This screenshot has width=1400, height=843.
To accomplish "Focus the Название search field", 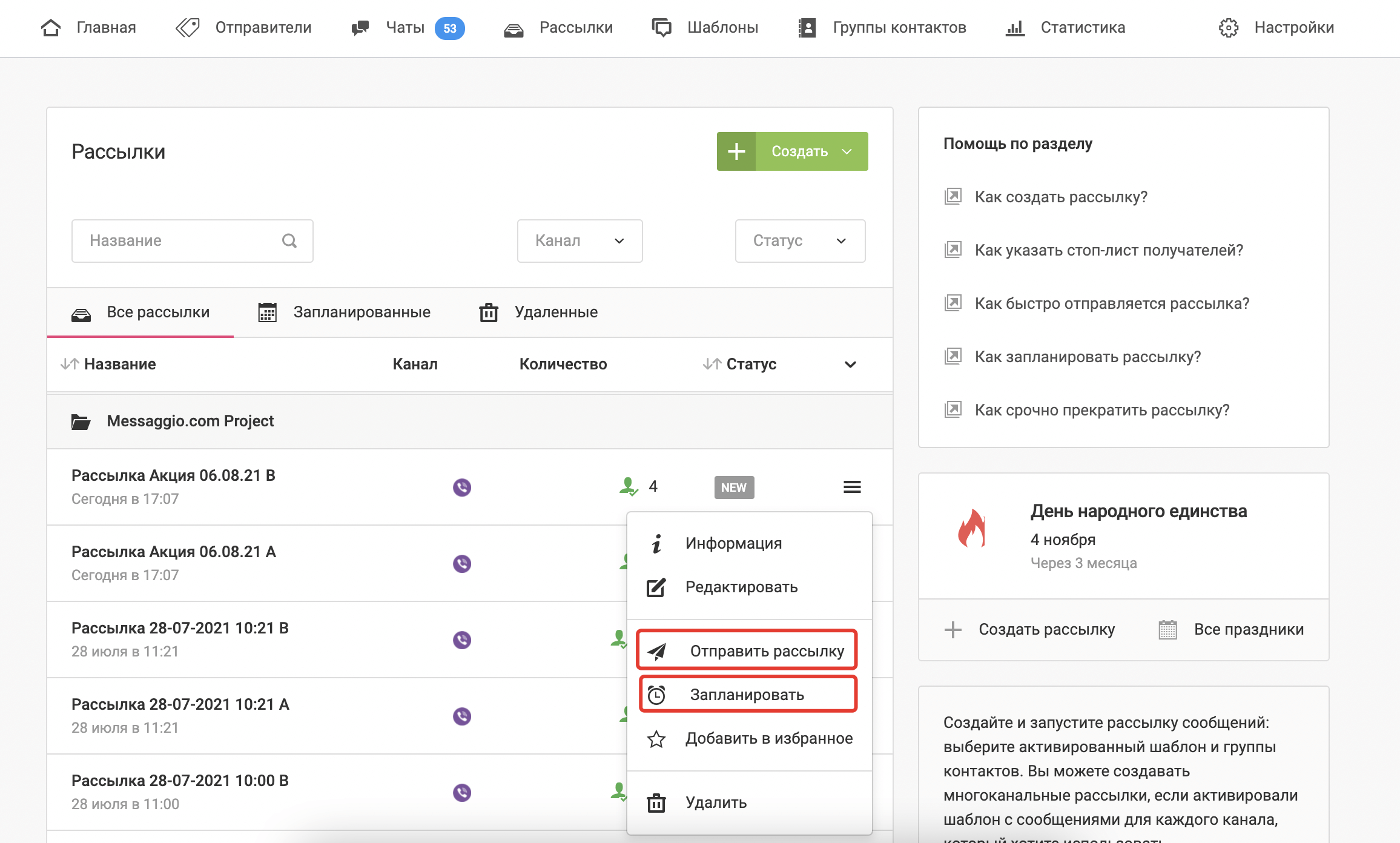I will [x=193, y=241].
